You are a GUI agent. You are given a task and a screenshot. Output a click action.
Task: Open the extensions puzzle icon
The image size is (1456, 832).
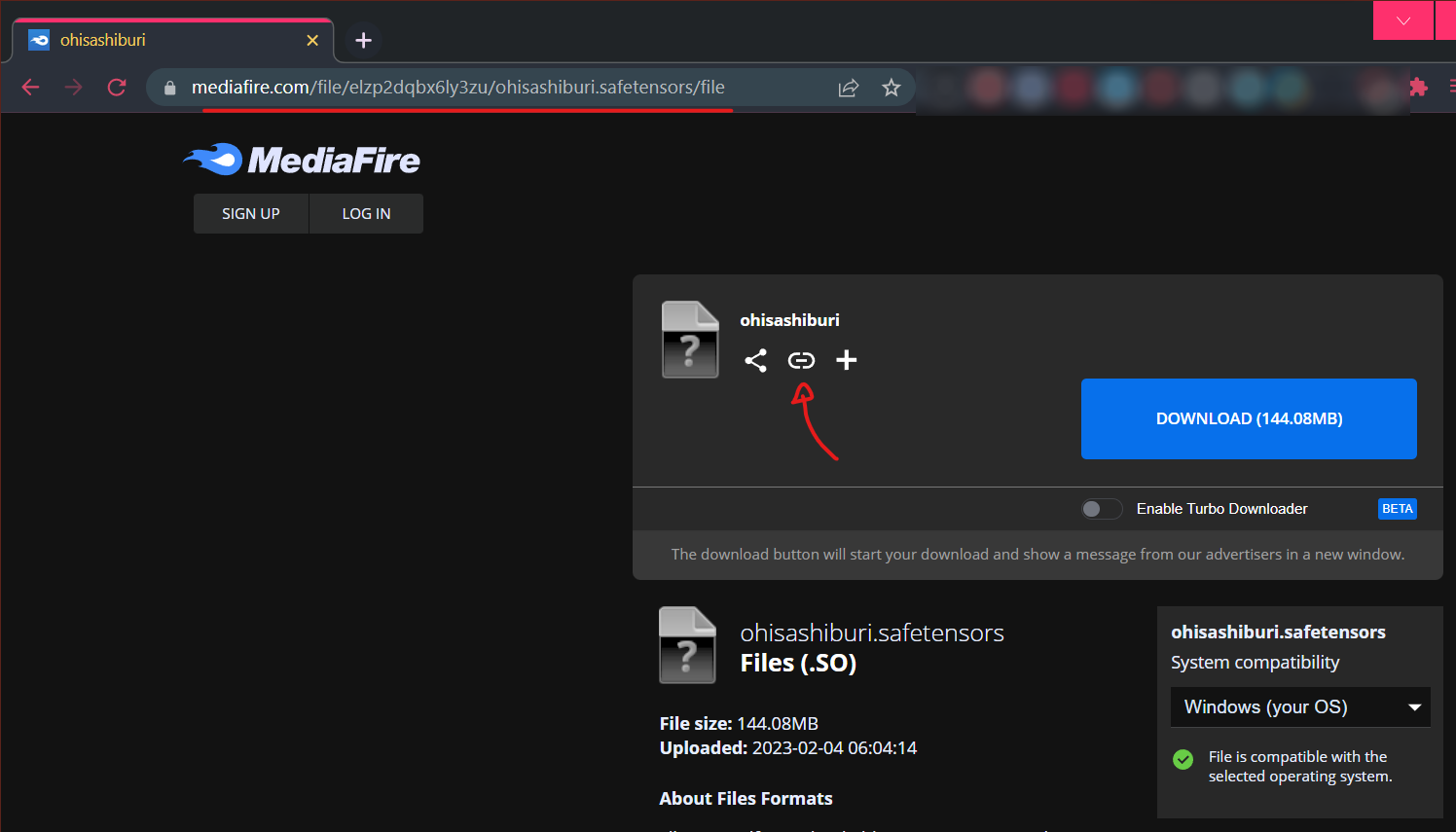tap(1418, 88)
